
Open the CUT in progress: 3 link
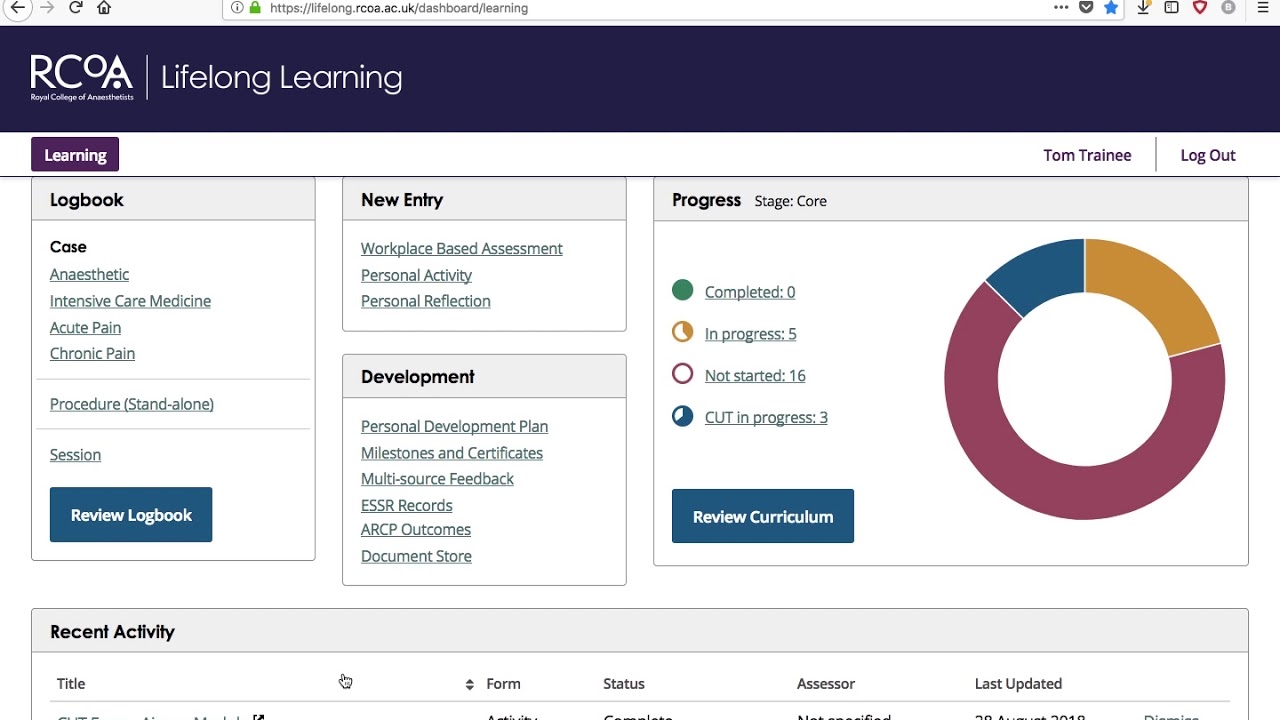point(766,417)
